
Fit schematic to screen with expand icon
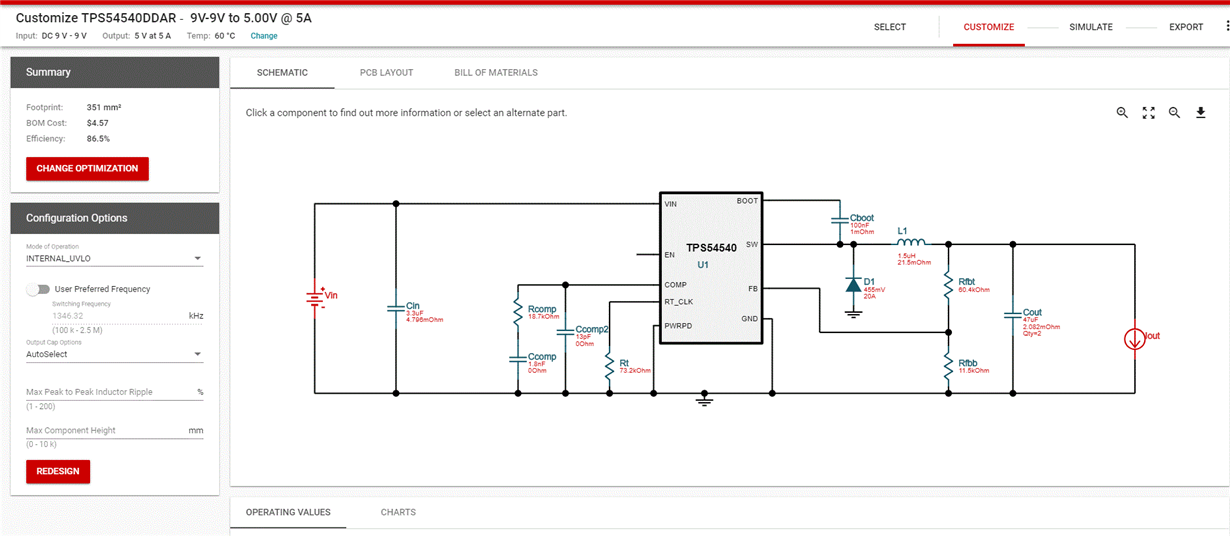point(1148,113)
